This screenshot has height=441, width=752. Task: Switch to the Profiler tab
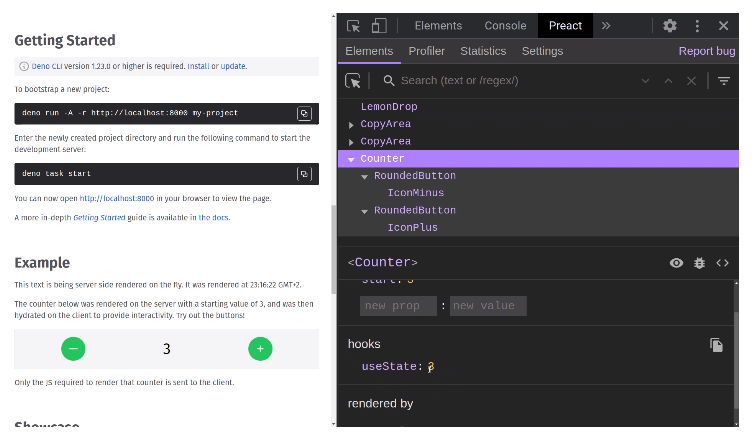point(427,51)
